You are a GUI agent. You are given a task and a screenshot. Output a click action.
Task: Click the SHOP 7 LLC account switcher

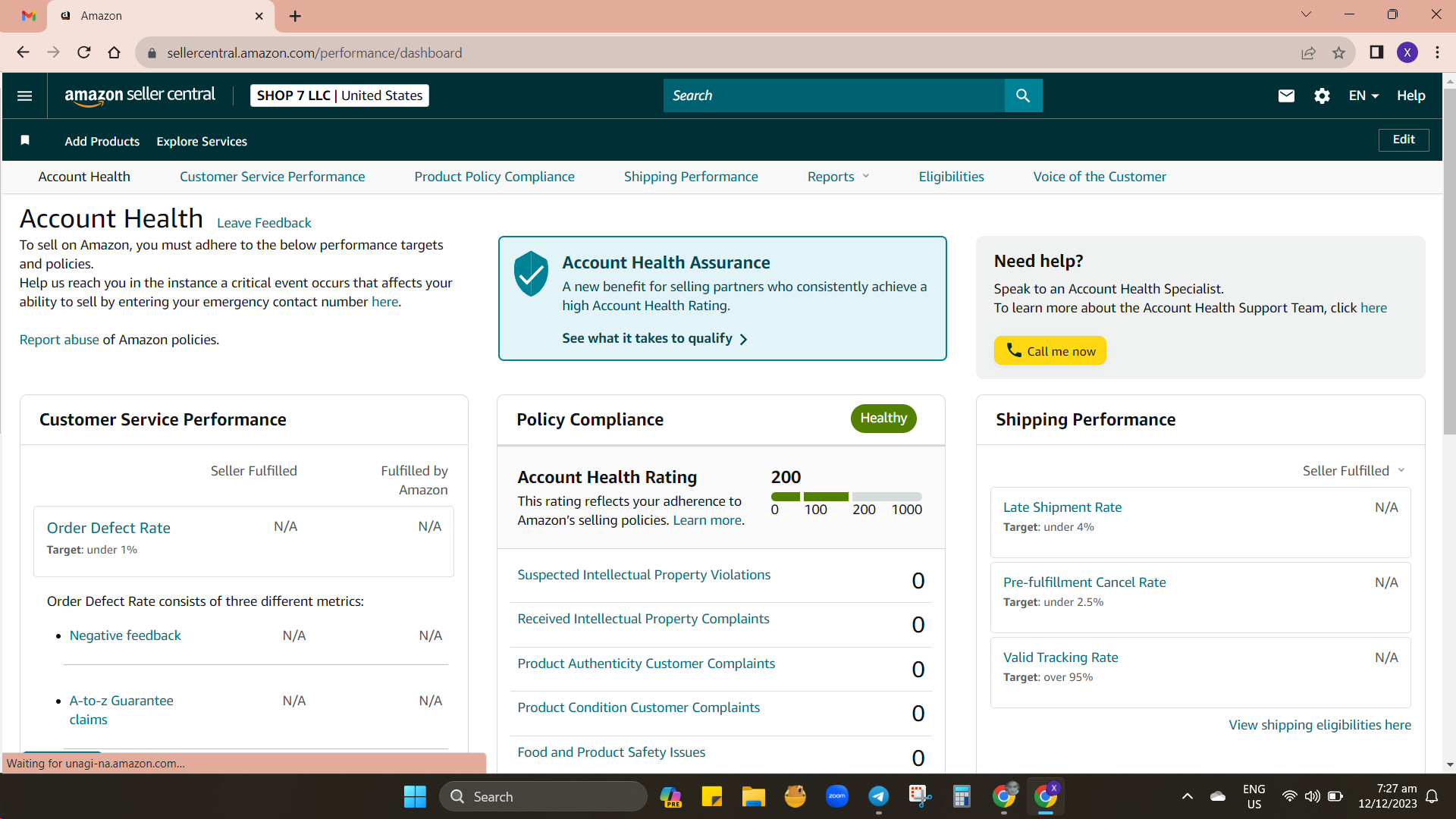(x=340, y=96)
